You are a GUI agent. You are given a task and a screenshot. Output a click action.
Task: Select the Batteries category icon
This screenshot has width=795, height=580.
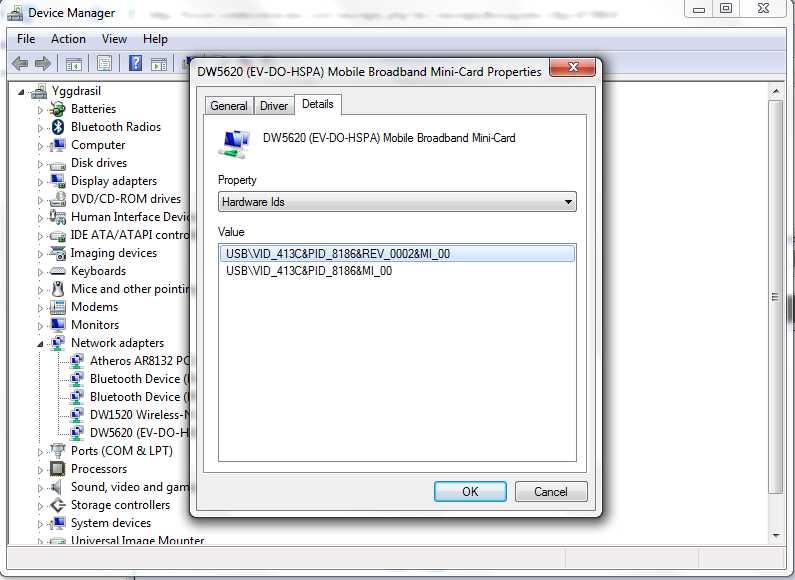[57, 108]
